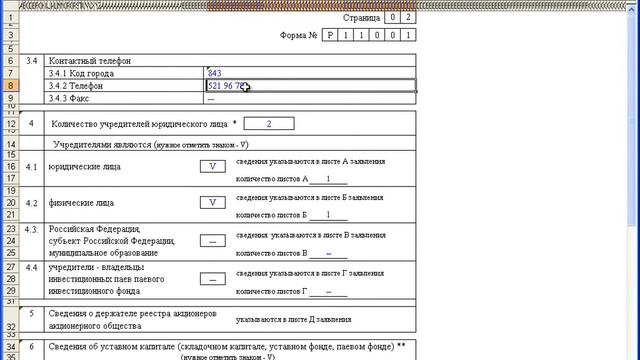
Task: Select the row 20 header
Action: tap(10, 202)
